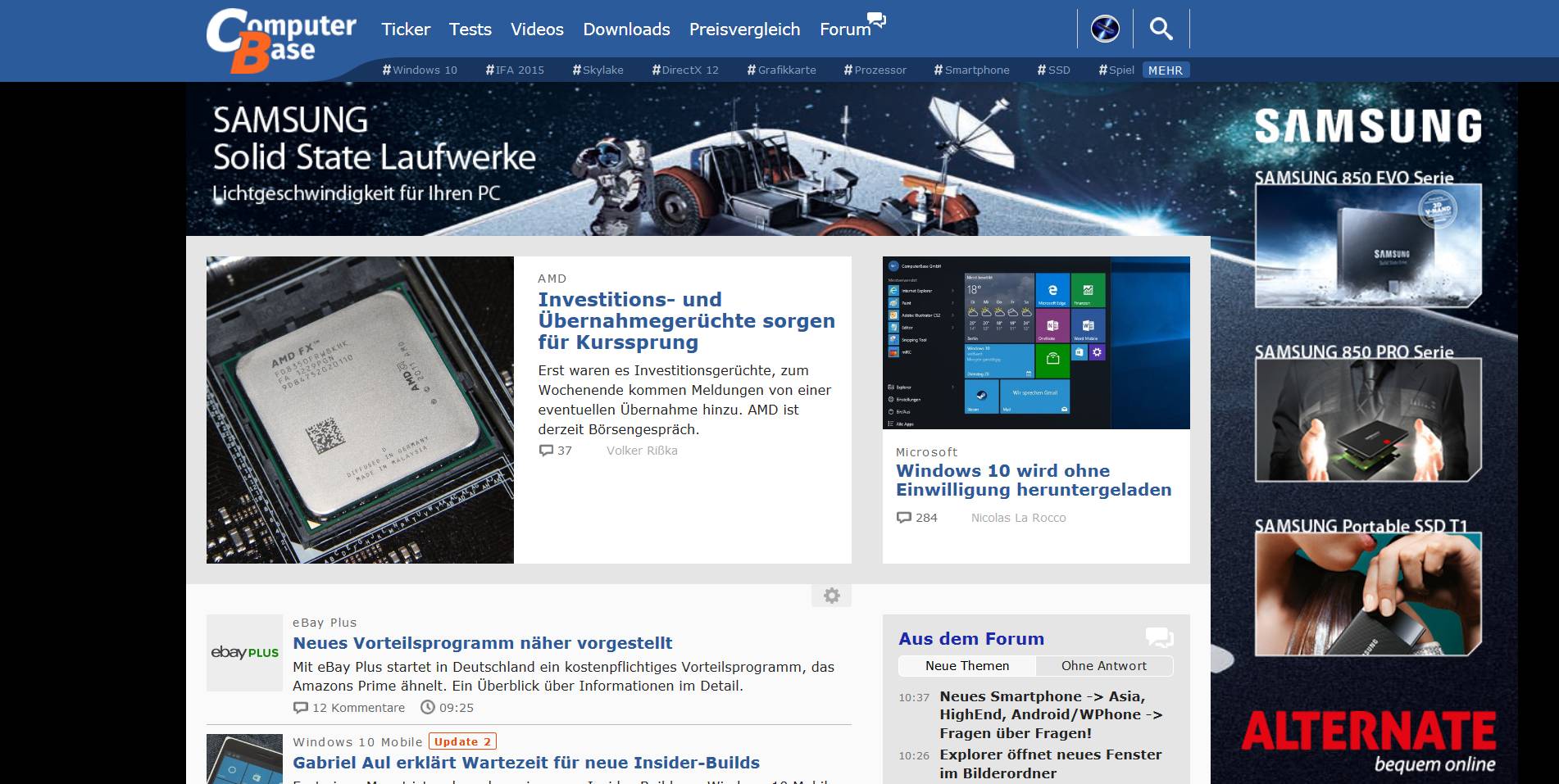The image size is (1559, 784).
Task: Open the ComputerBase logo homepage link
Action: click(281, 40)
